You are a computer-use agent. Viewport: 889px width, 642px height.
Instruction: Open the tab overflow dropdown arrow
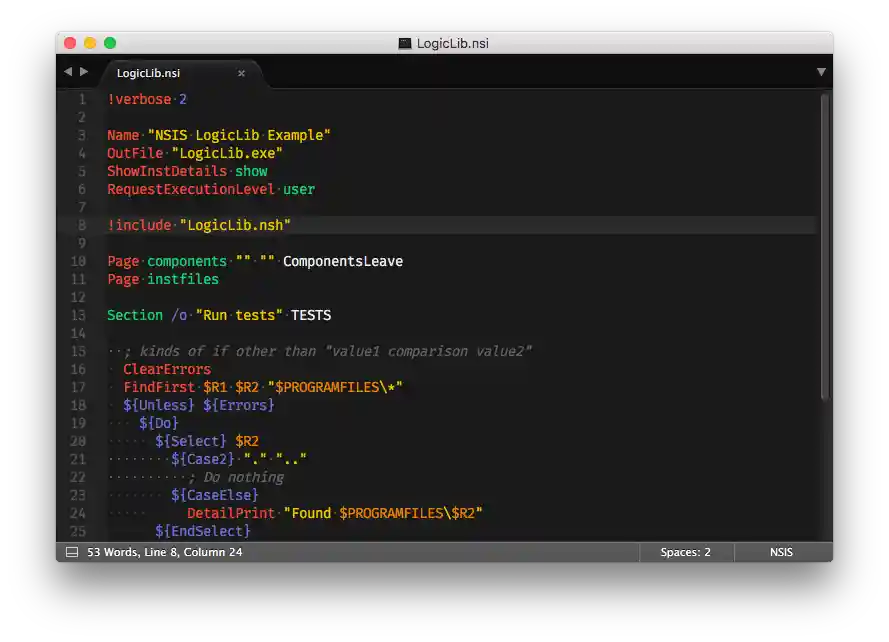tap(821, 71)
